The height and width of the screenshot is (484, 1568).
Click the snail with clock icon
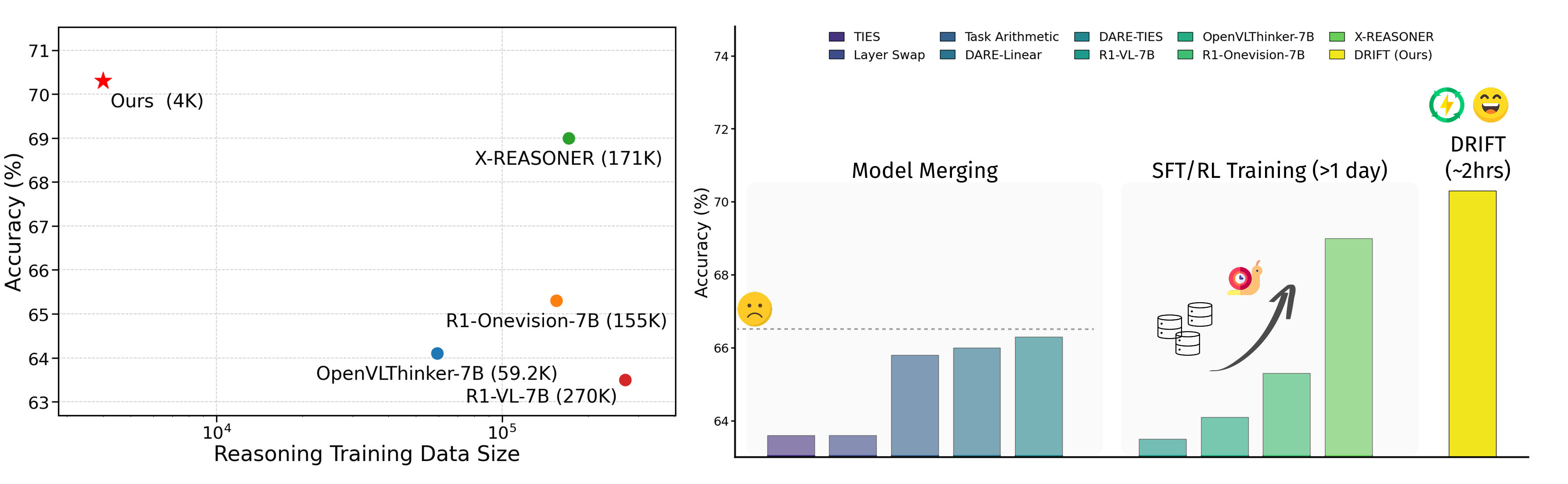pos(1244,279)
